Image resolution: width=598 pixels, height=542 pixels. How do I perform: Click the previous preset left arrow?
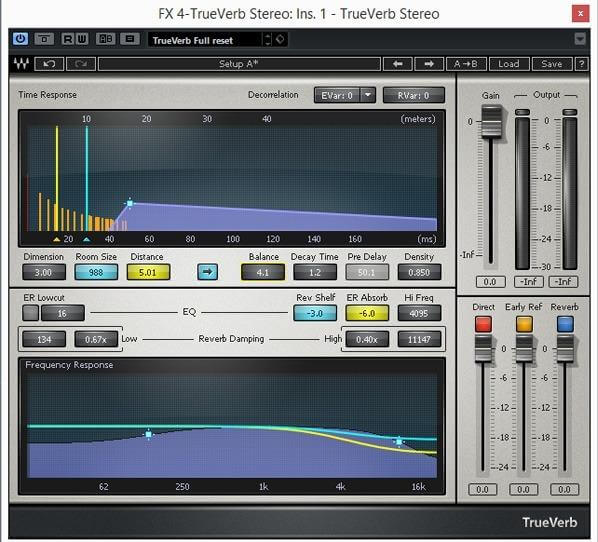[x=397, y=64]
